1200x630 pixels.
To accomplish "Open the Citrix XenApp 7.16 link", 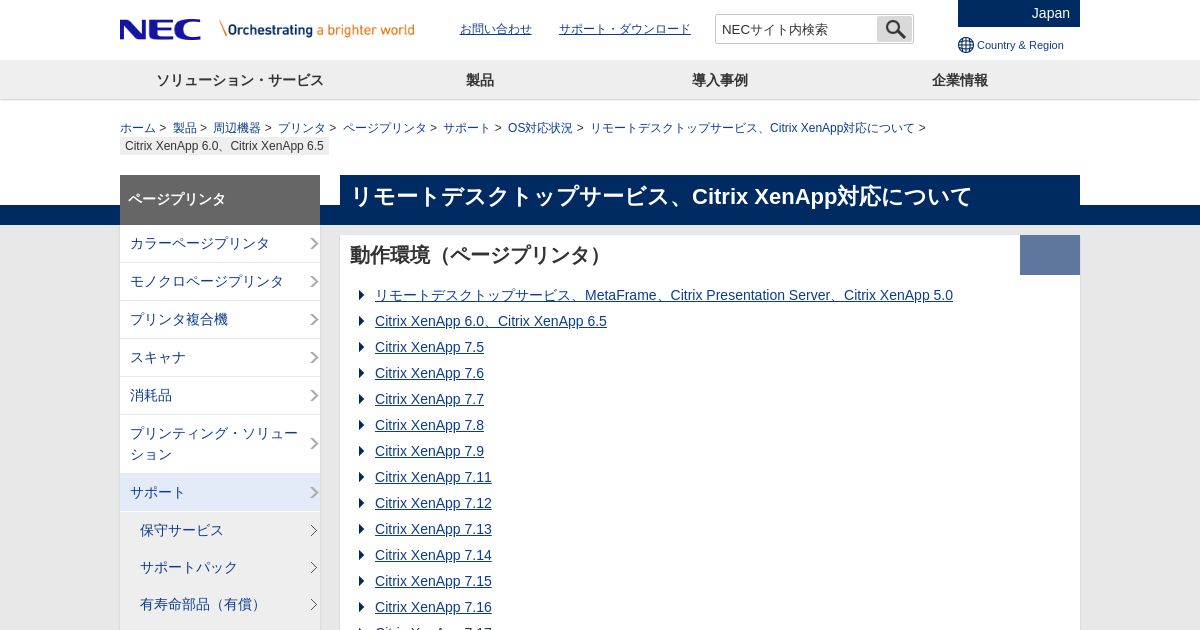I will (433, 607).
